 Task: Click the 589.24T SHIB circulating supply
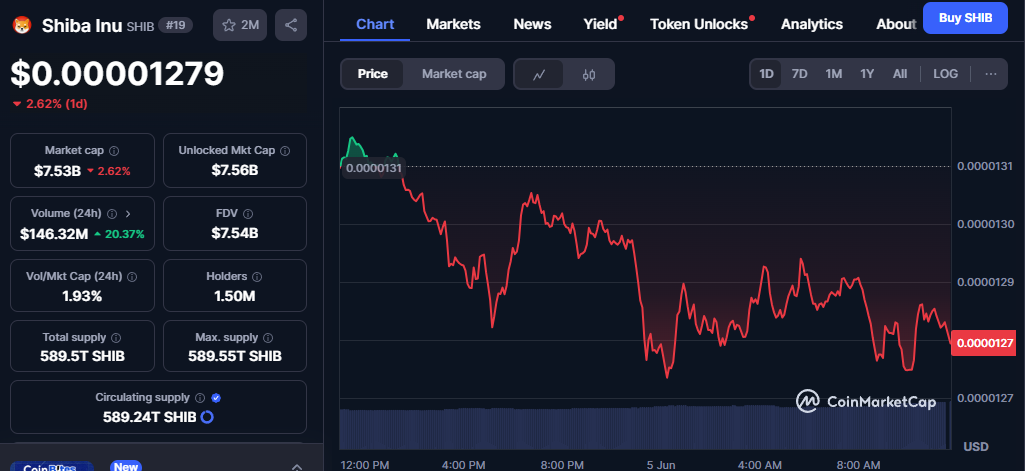[150, 417]
